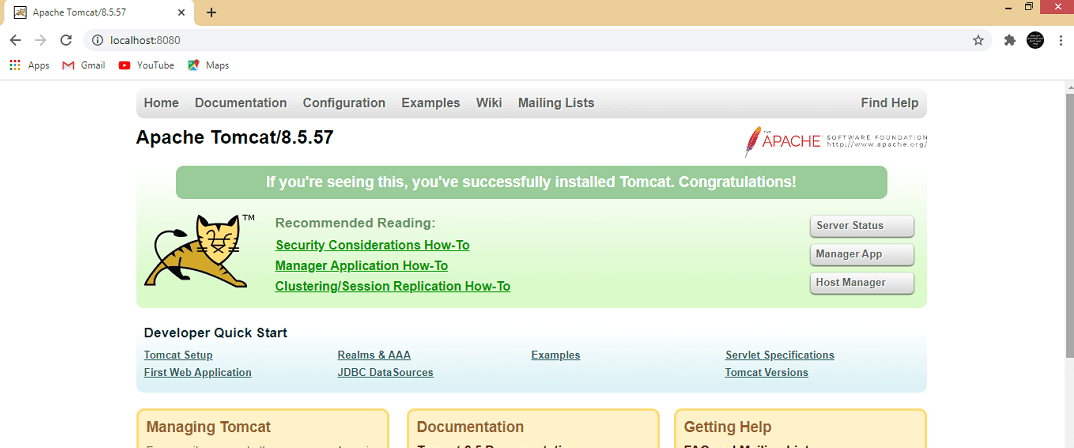Go back with the browser back arrow
The width and height of the screenshot is (1074, 448).
(15, 40)
